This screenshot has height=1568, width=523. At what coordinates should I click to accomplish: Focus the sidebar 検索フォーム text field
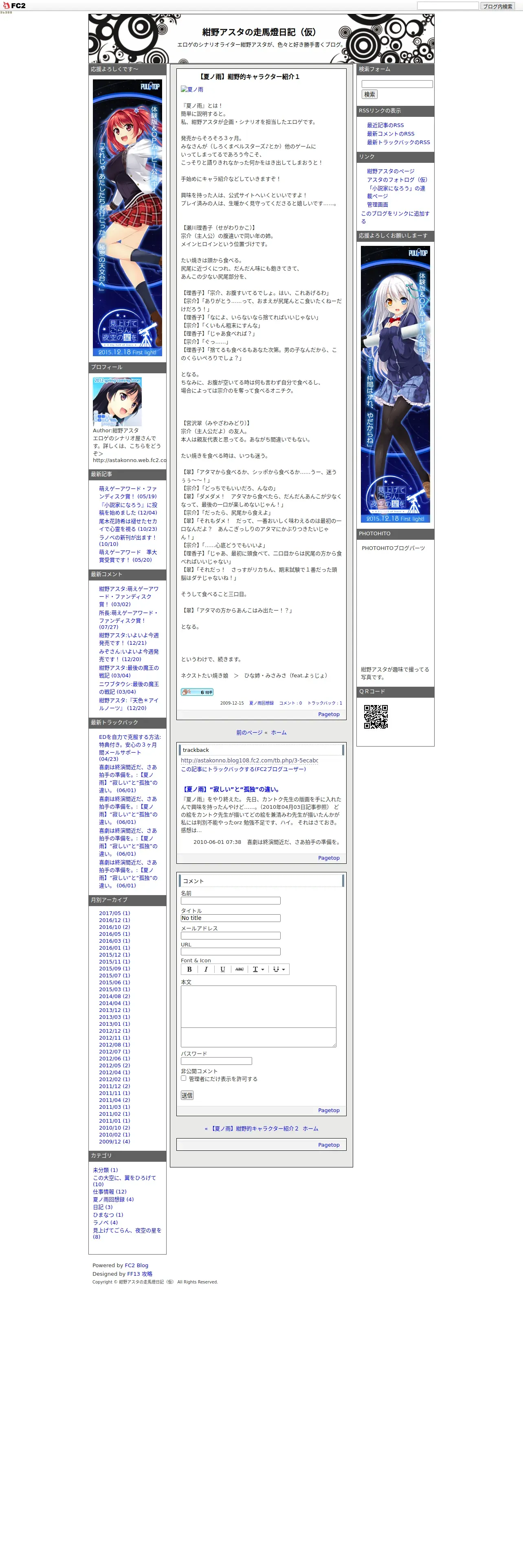[397, 84]
